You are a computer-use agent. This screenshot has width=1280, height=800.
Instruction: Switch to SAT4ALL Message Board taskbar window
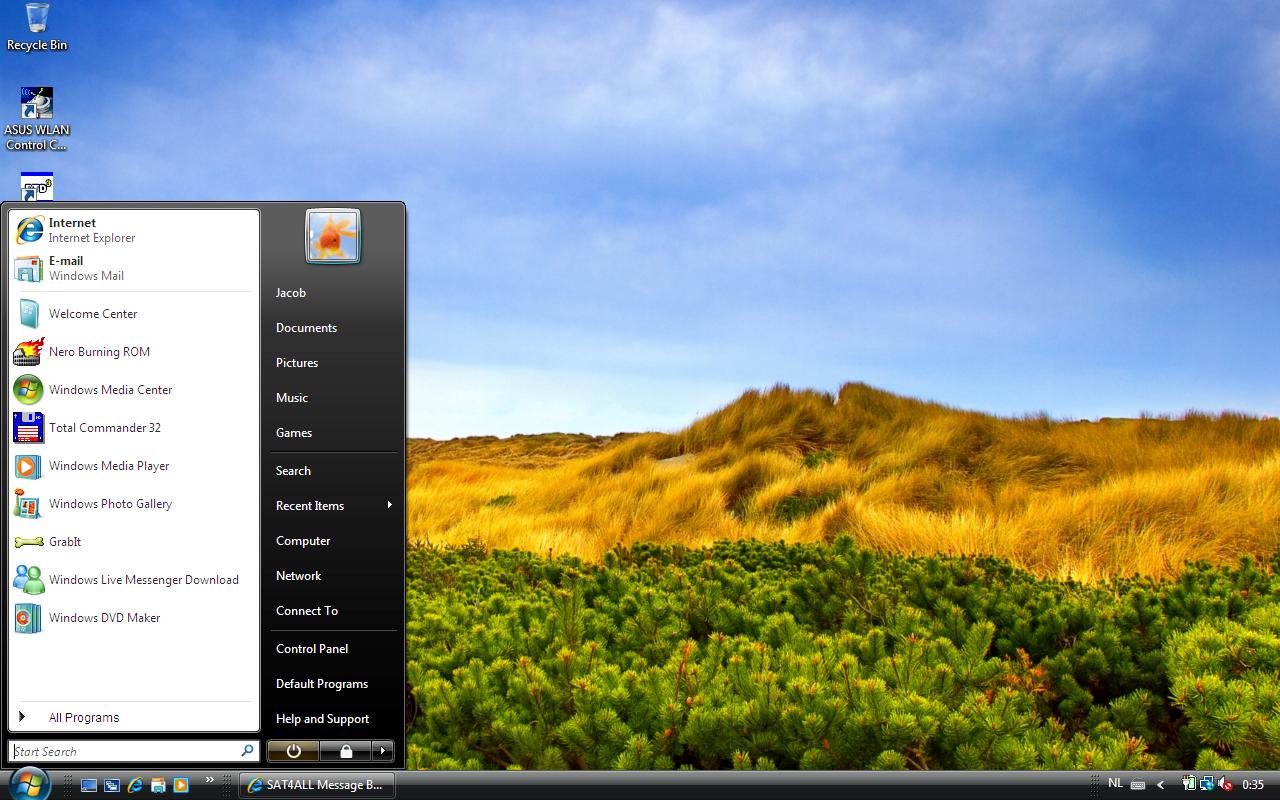point(317,785)
